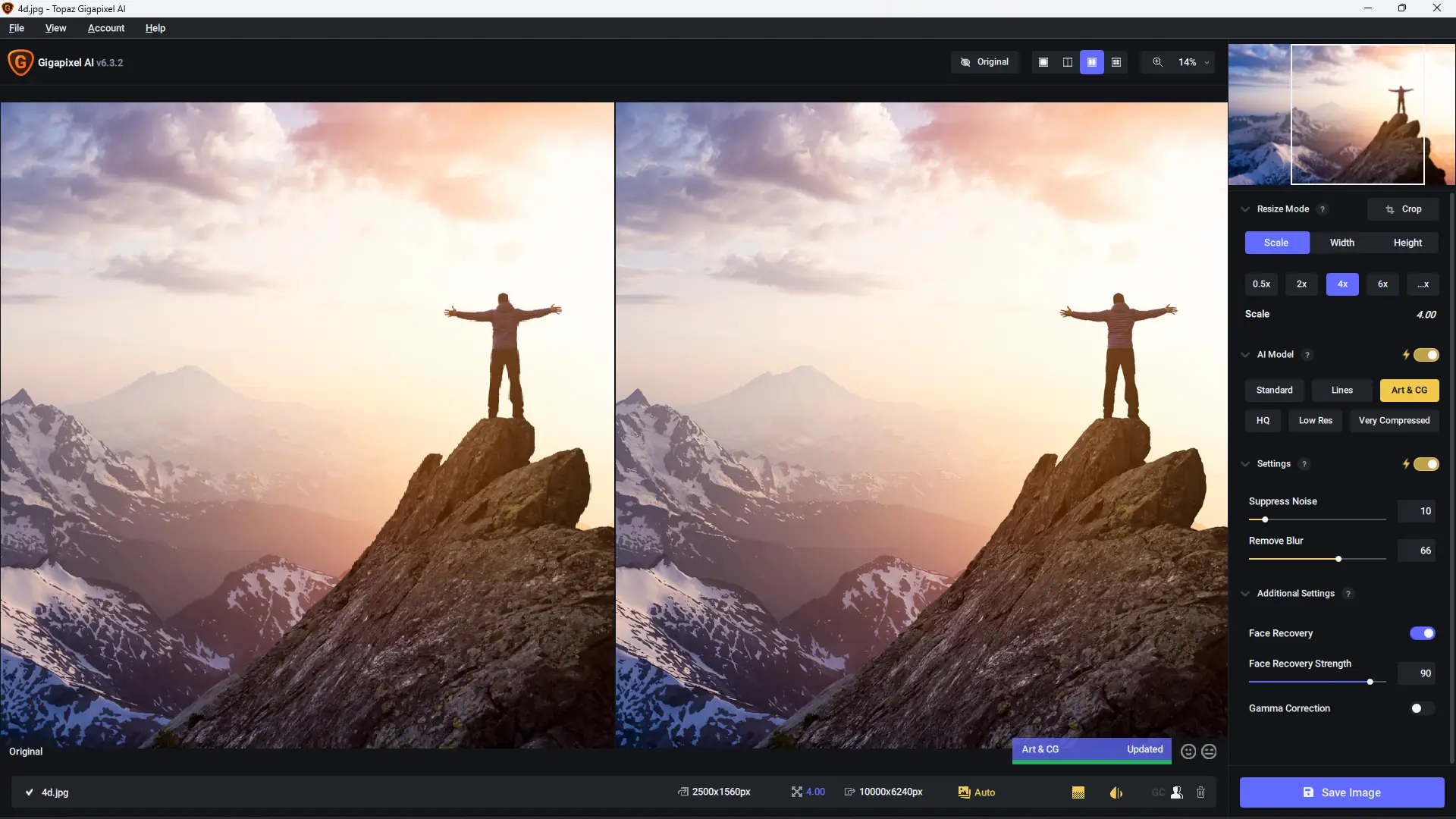Toggle AI Model auto switch
The image size is (1456, 819).
(x=1426, y=355)
